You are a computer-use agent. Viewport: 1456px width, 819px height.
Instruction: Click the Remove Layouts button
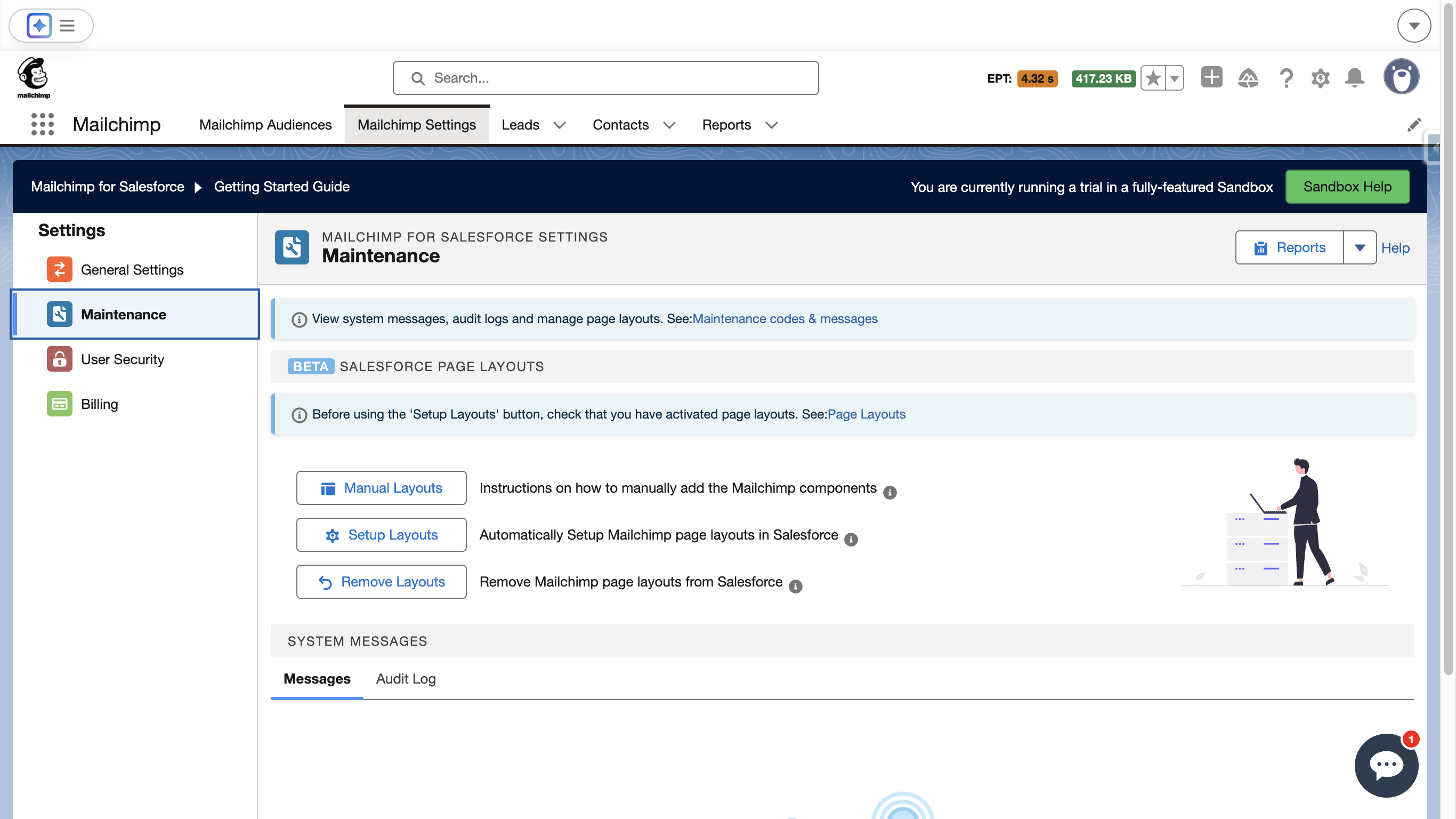coord(382,581)
